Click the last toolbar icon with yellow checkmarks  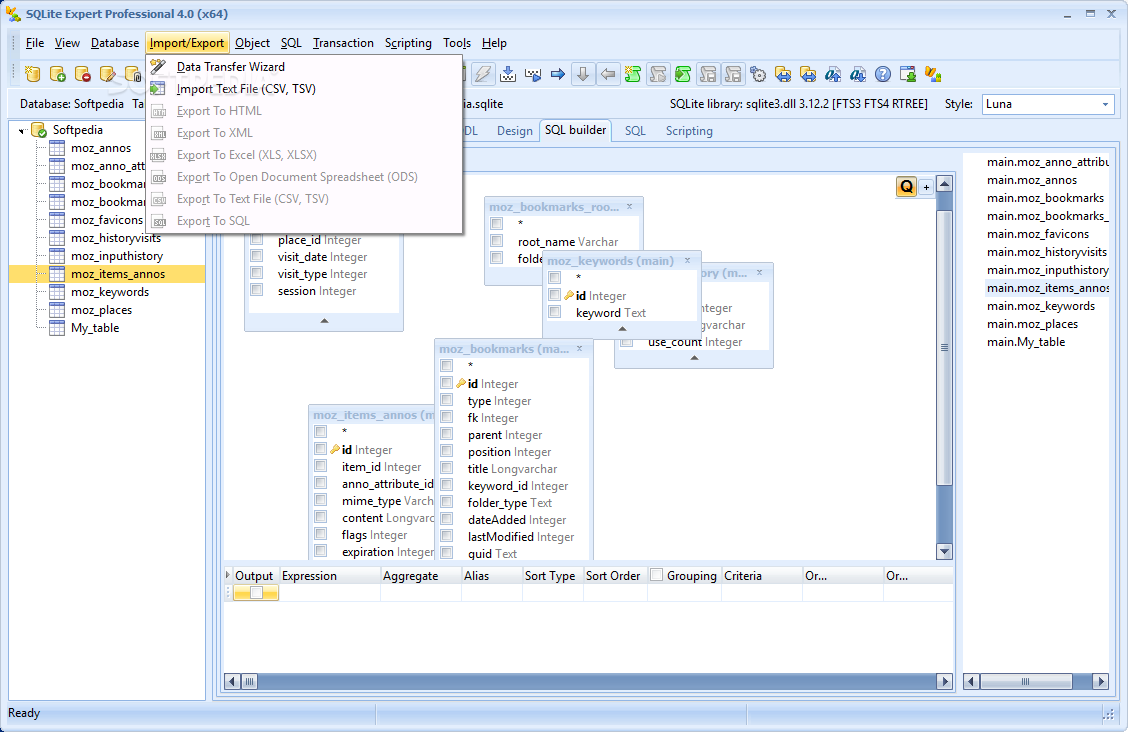pos(933,74)
